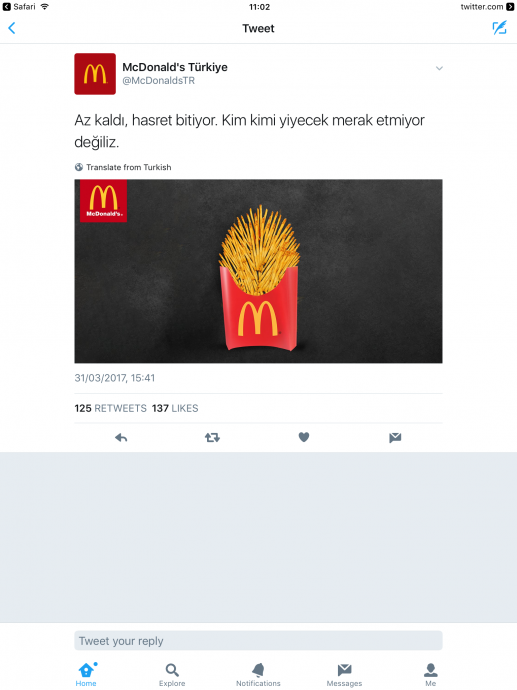This screenshot has width=517, height=690.
Task: Click Translate from Turkish link
Action: point(123,167)
